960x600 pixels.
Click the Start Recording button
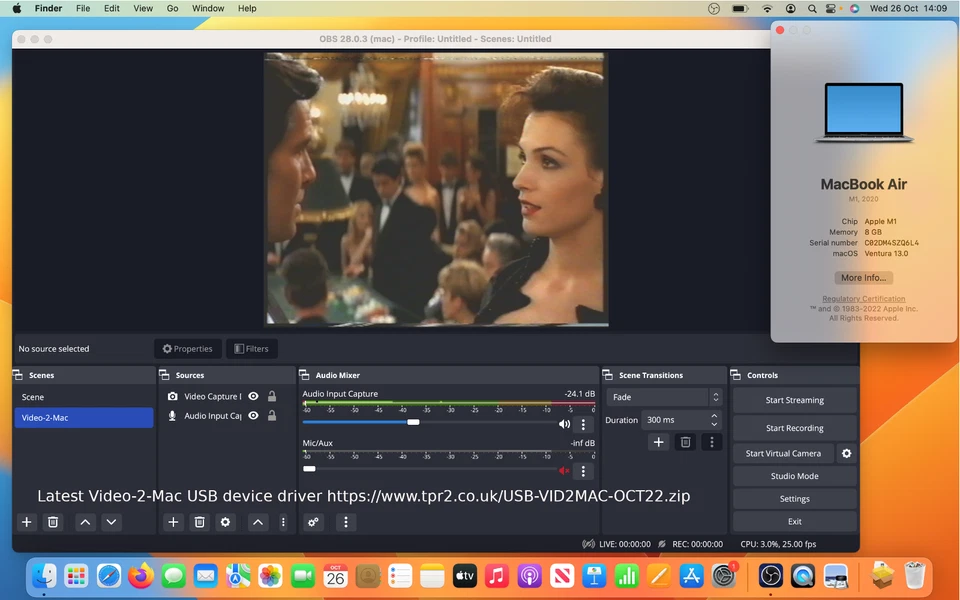(795, 427)
